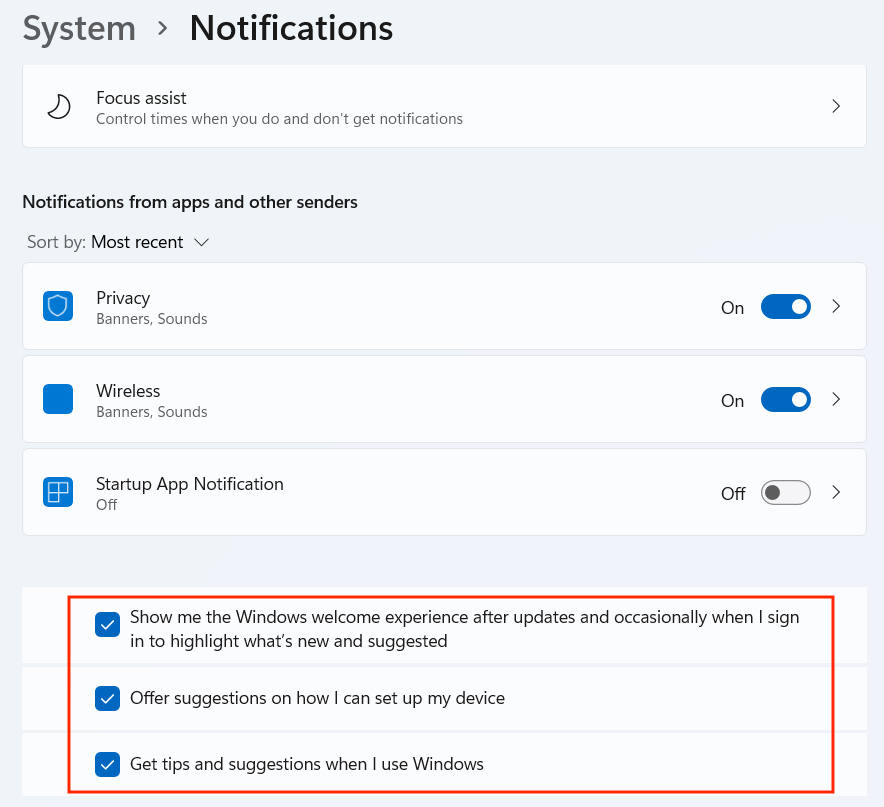Disable the Wireless notifications toggle
This screenshot has height=807, width=884.
coord(785,400)
